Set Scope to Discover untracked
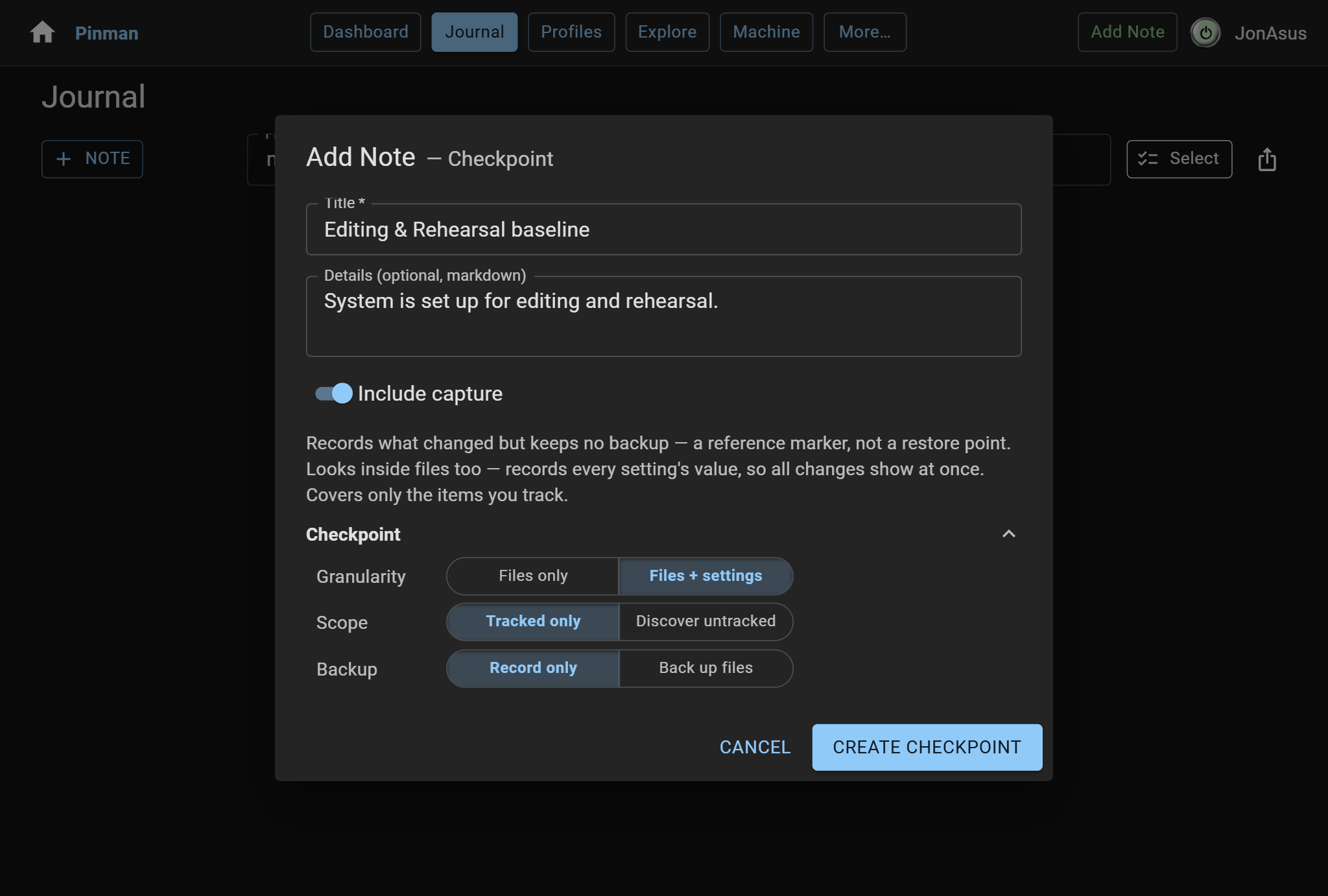Image resolution: width=1328 pixels, height=896 pixels. 705,621
